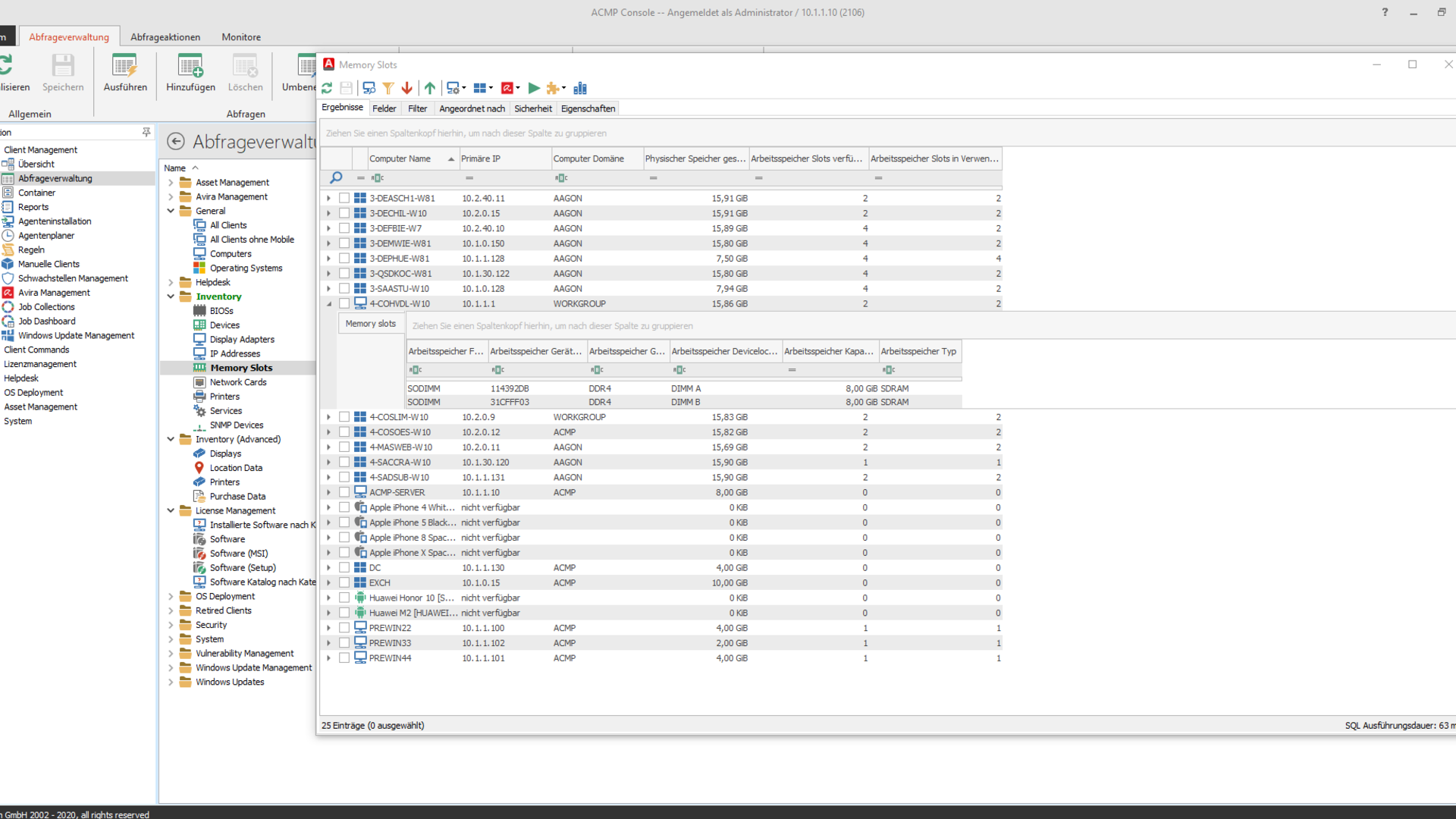Screen dimensions: 1456x819
Task: Open the help question mark icon
Action: coord(1385,12)
